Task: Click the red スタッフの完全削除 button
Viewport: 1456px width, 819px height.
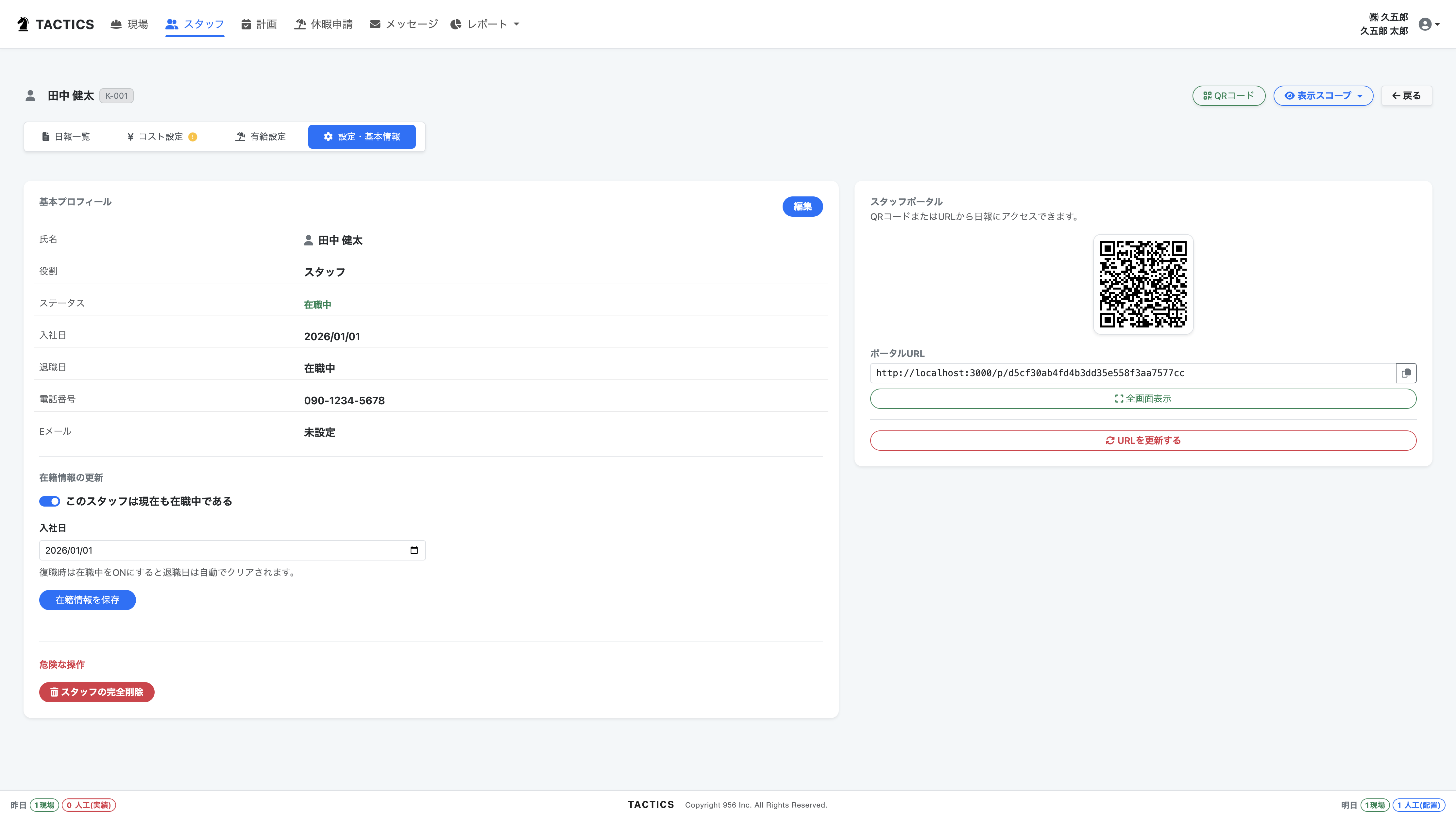Action: [x=97, y=693]
